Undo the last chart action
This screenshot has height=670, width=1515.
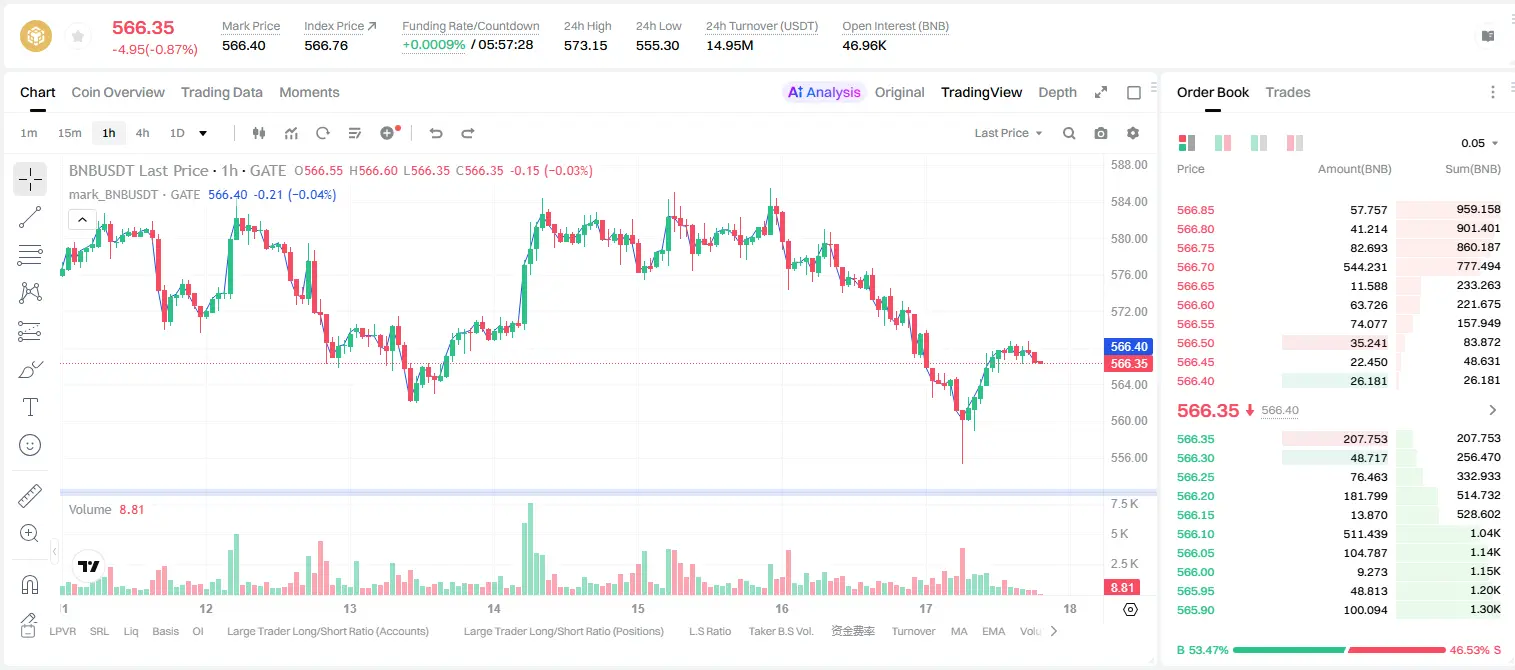(x=436, y=133)
